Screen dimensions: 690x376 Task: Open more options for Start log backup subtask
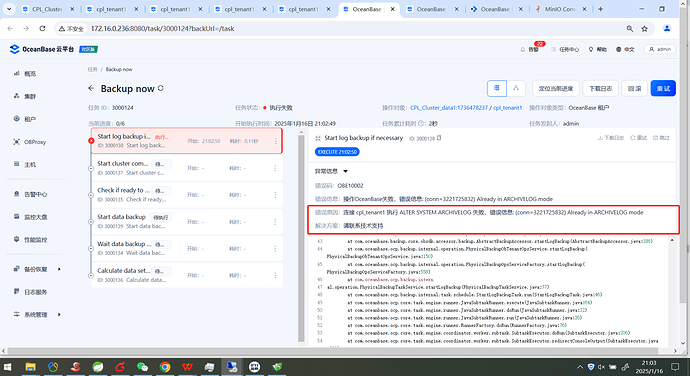click(276, 141)
